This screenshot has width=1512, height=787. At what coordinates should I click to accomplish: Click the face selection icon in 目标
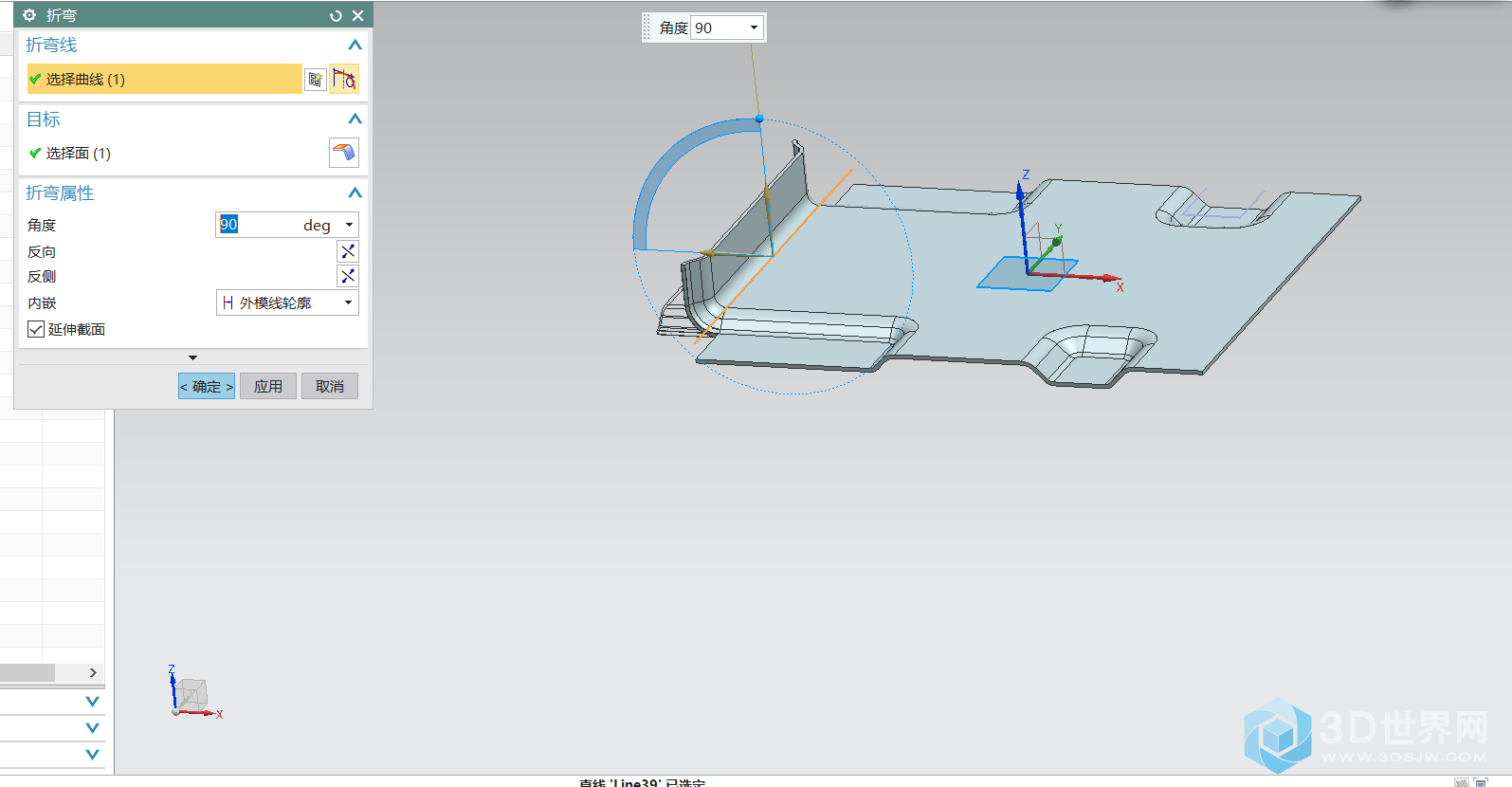coord(344,153)
